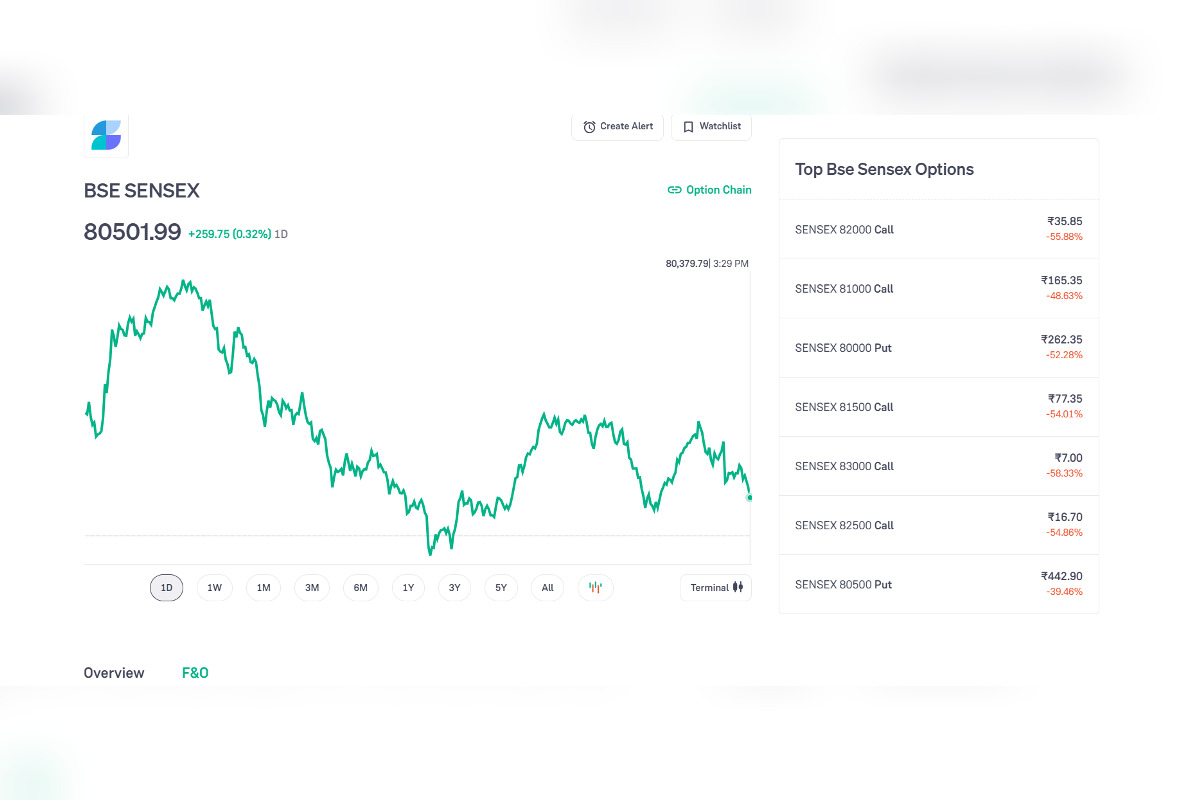1200x800 pixels.
Task: Switch chart to 3M range
Action: [312, 588]
